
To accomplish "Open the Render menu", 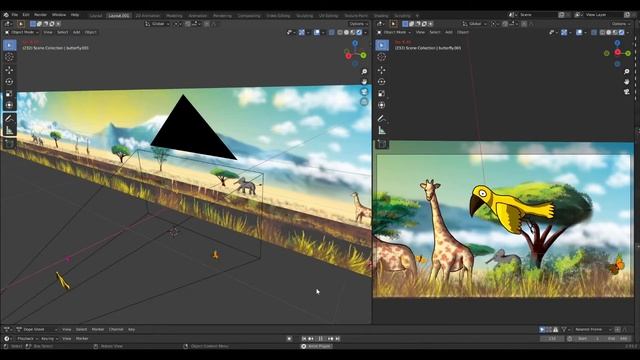I will (40, 15).
